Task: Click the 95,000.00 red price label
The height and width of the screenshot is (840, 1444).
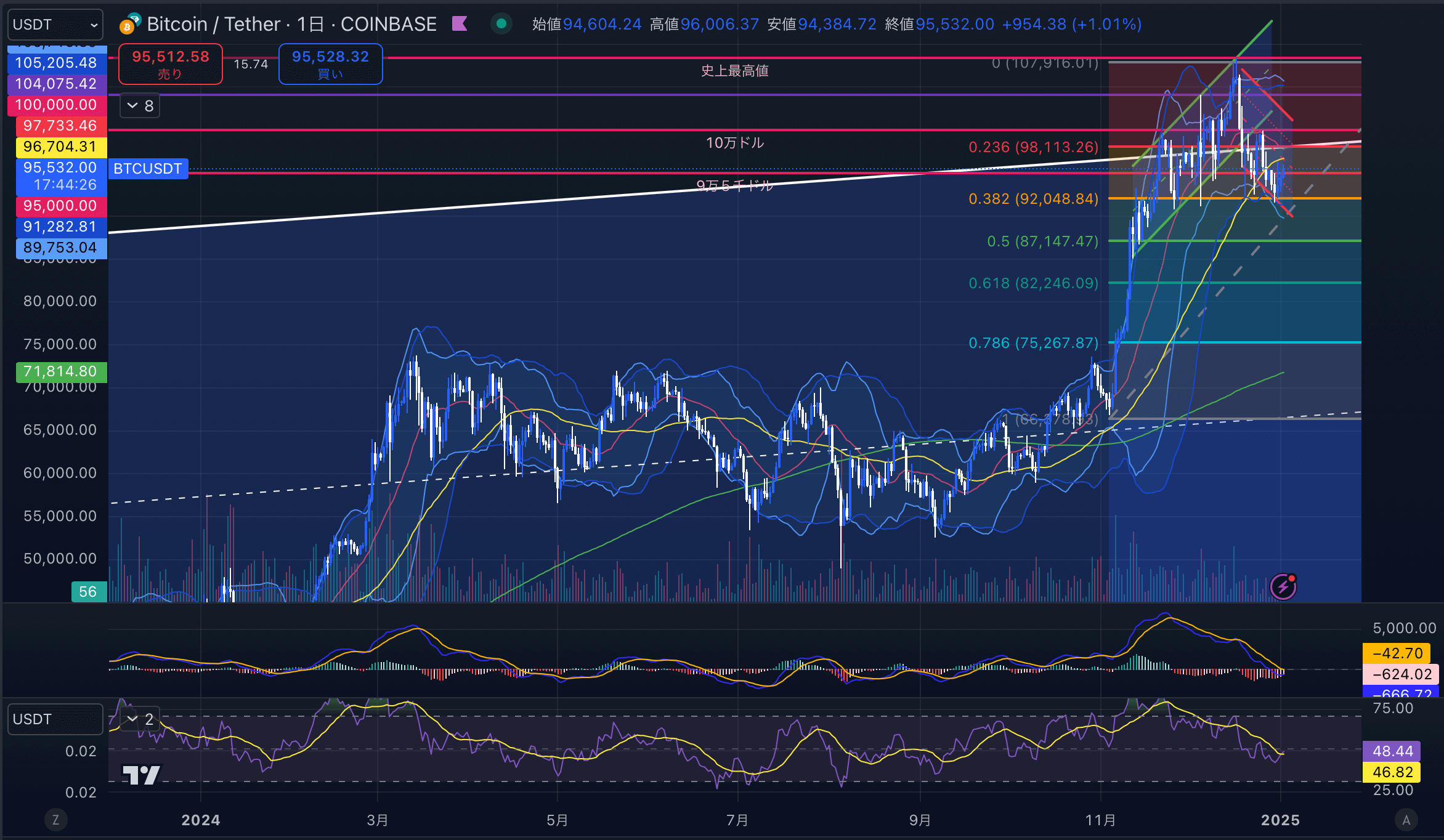Action: click(60, 206)
